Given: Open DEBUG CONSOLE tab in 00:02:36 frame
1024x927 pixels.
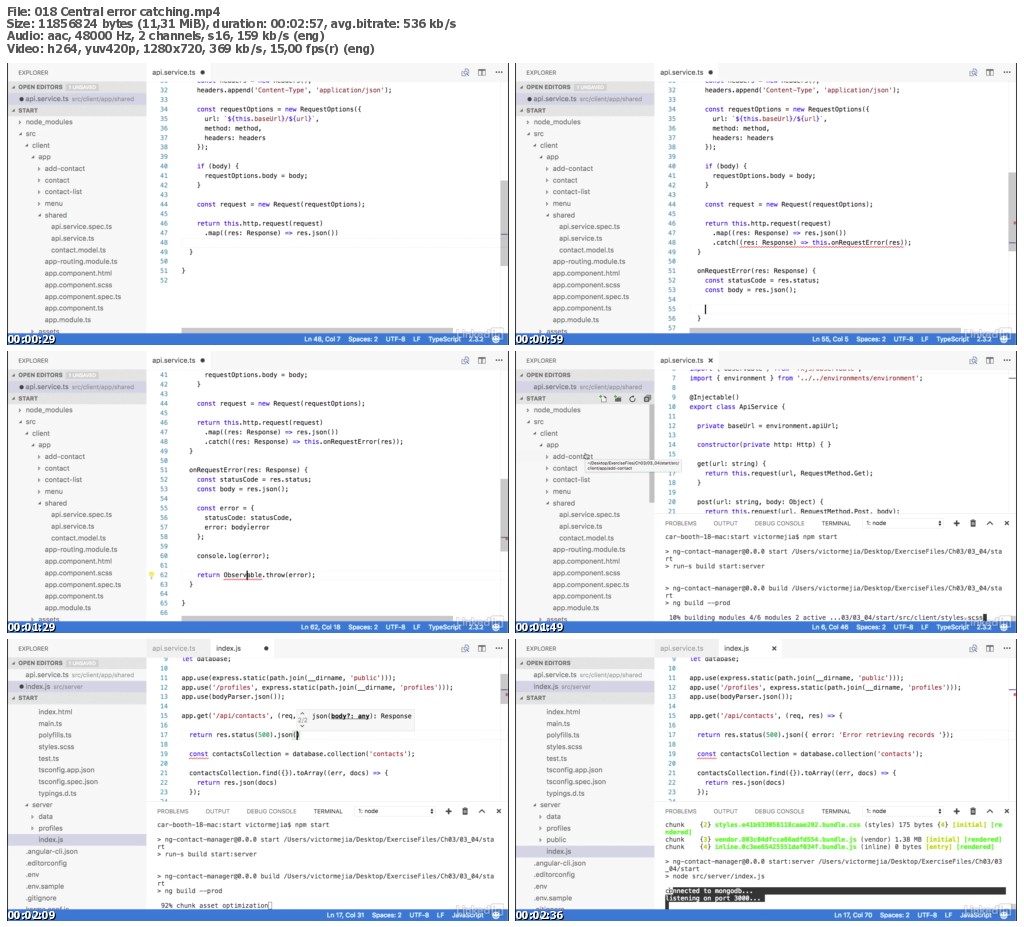Looking at the screenshot, I should click(779, 811).
